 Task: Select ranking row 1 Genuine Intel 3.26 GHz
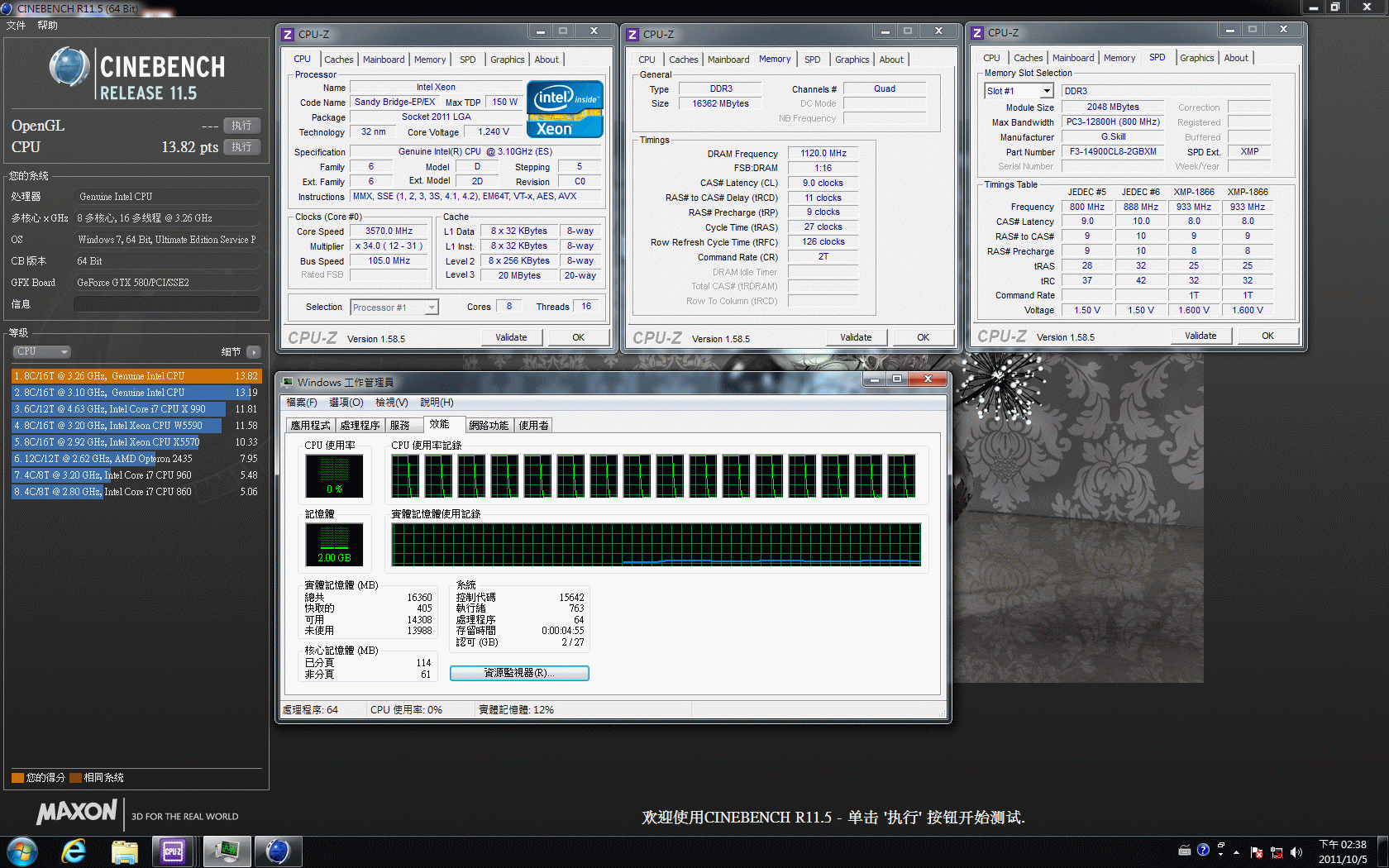tap(136, 376)
